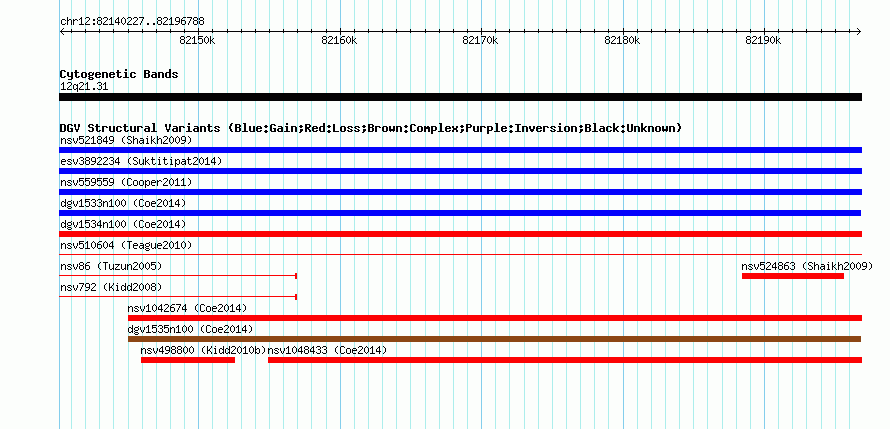The image size is (890, 429).
Task: Open dgv1534n100 (Coe2014) variant label
Action: [123, 224]
